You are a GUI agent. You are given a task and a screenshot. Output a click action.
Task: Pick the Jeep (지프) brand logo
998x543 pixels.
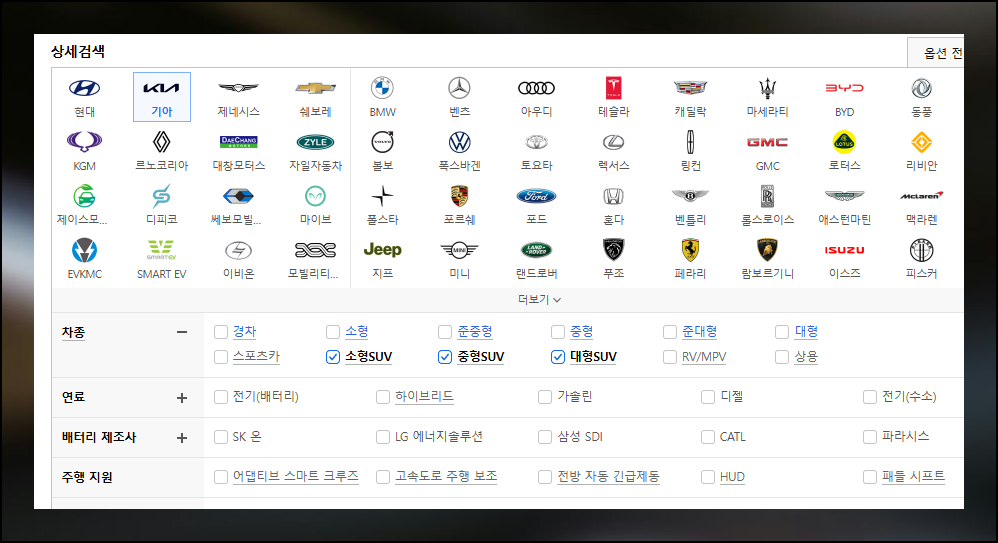(383, 250)
